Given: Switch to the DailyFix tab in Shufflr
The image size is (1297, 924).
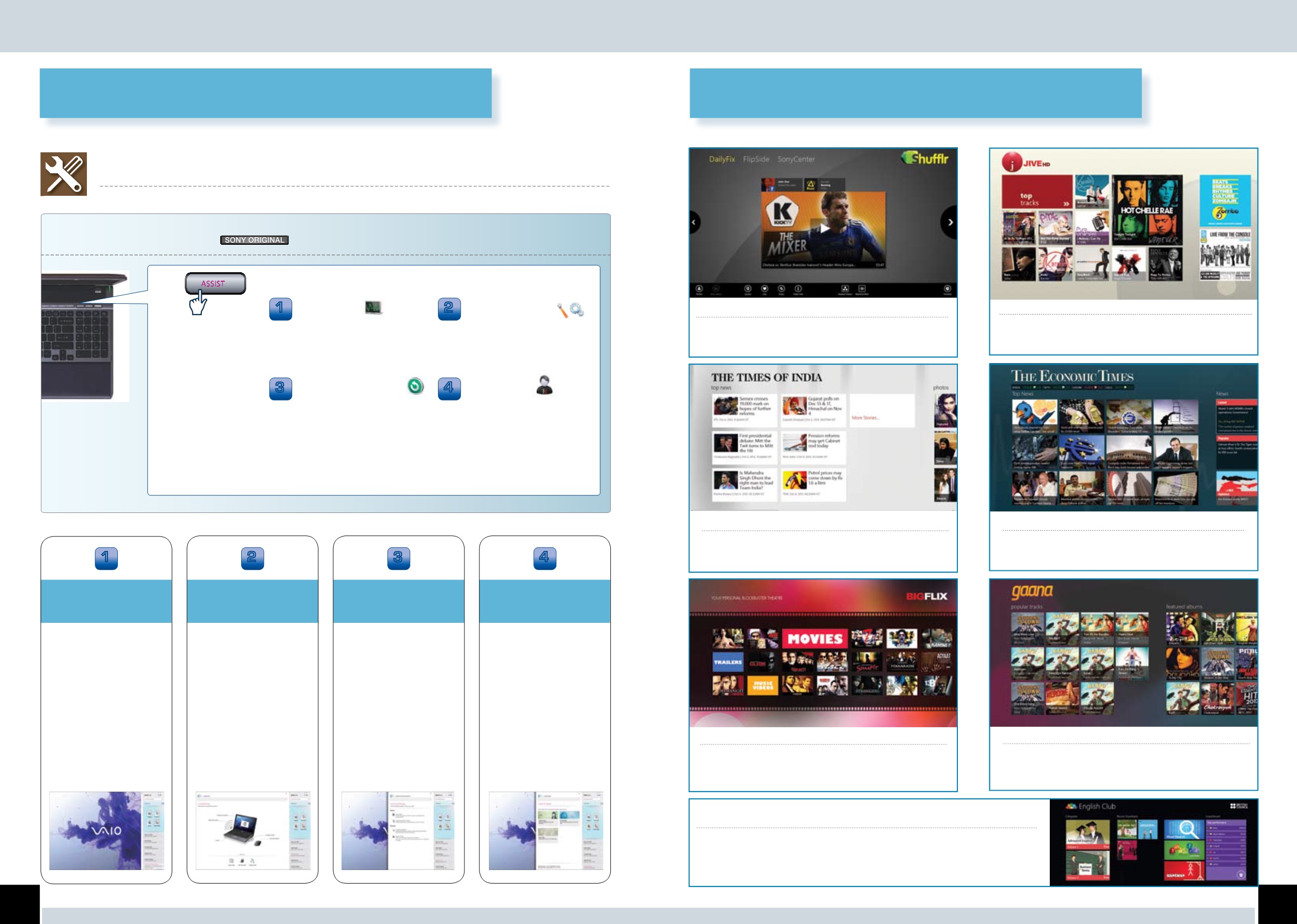Looking at the screenshot, I should [721, 159].
